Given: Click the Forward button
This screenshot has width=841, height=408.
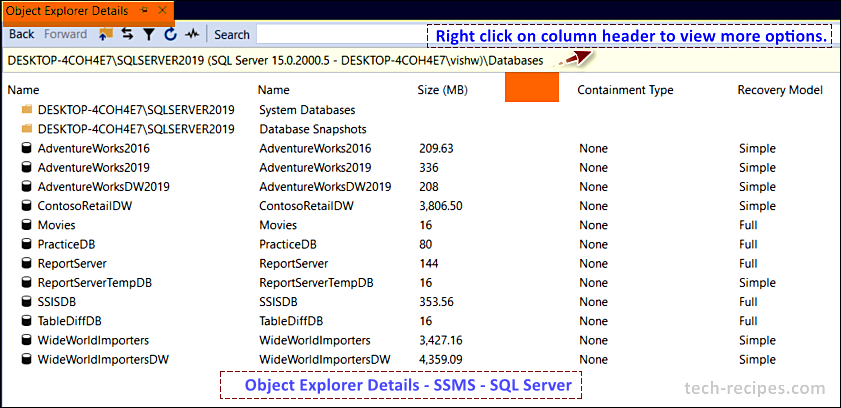Looking at the screenshot, I should 65,34.
